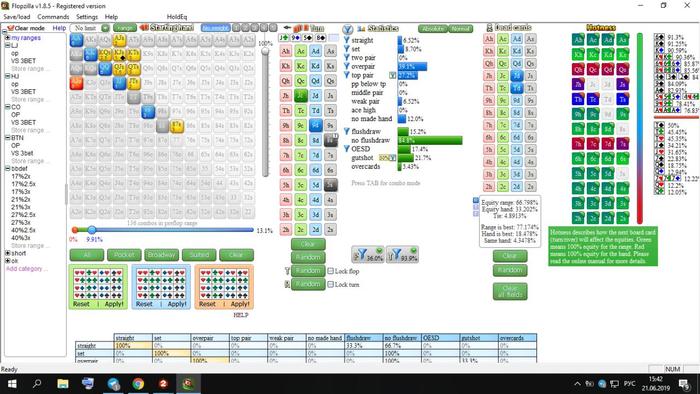This screenshot has height=394, width=700.
Task: Deselect the 9d board card
Action: coord(316,125)
